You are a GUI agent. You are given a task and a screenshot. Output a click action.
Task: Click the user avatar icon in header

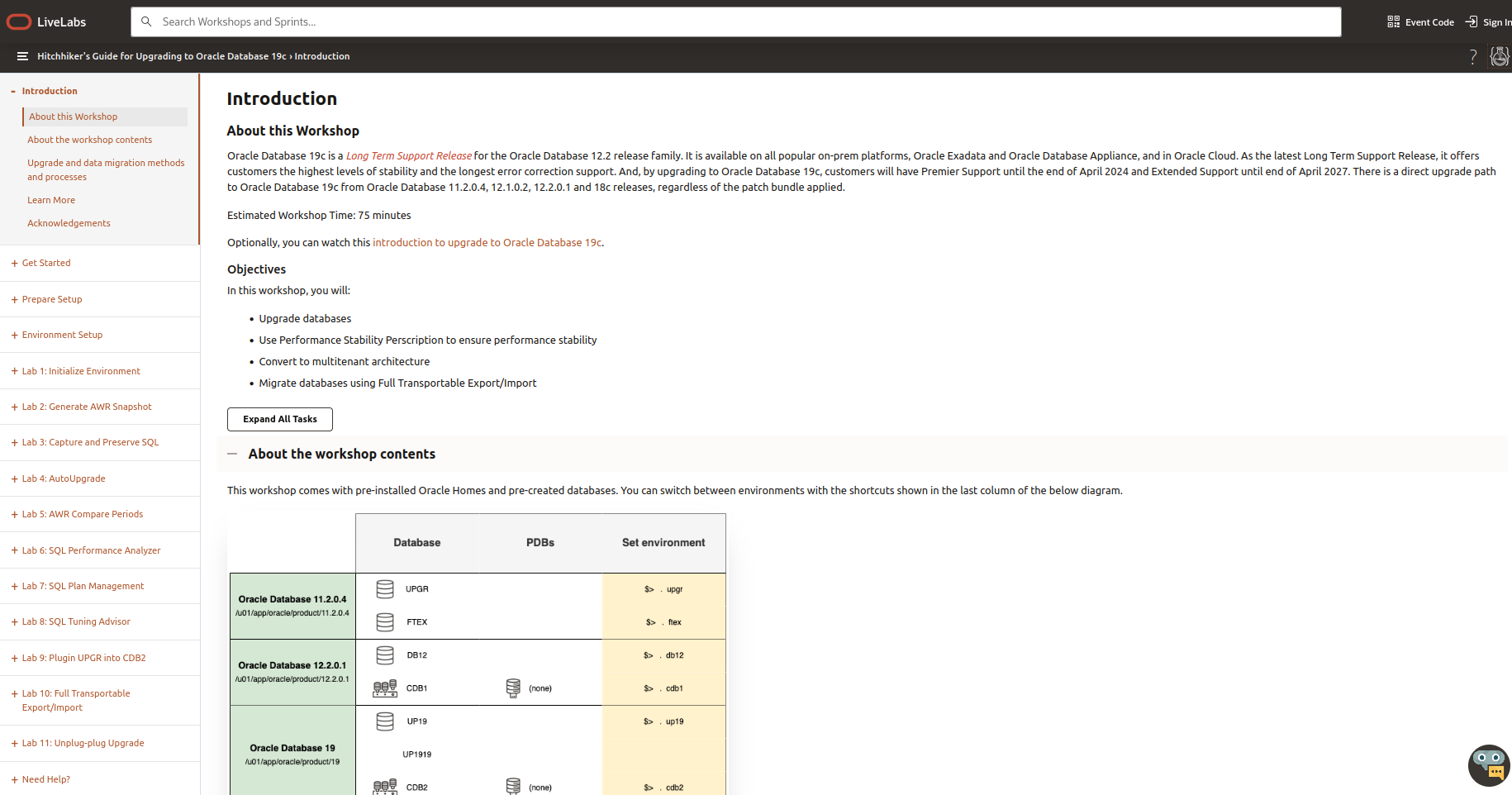tap(1500, 56)
